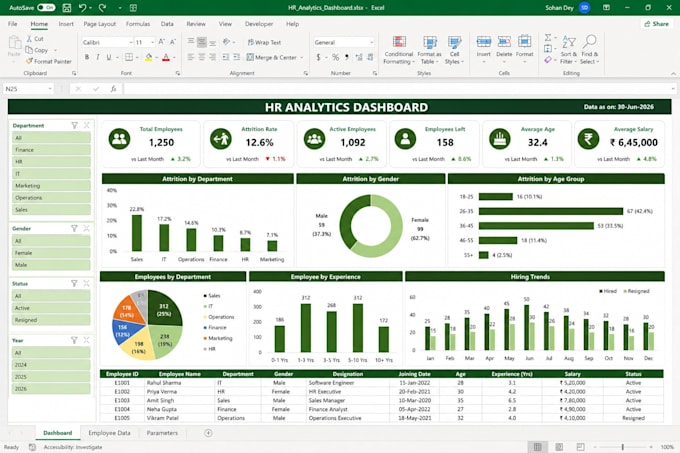Clear the Department slicer filter

point(86,125)
